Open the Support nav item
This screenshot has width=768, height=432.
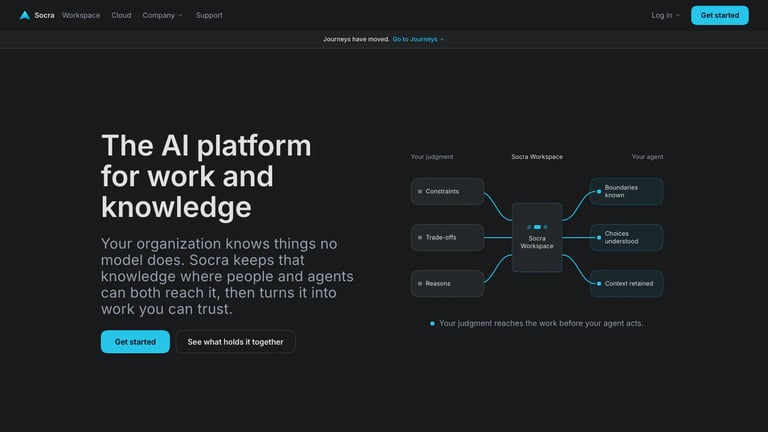click(x=209, y=15)
